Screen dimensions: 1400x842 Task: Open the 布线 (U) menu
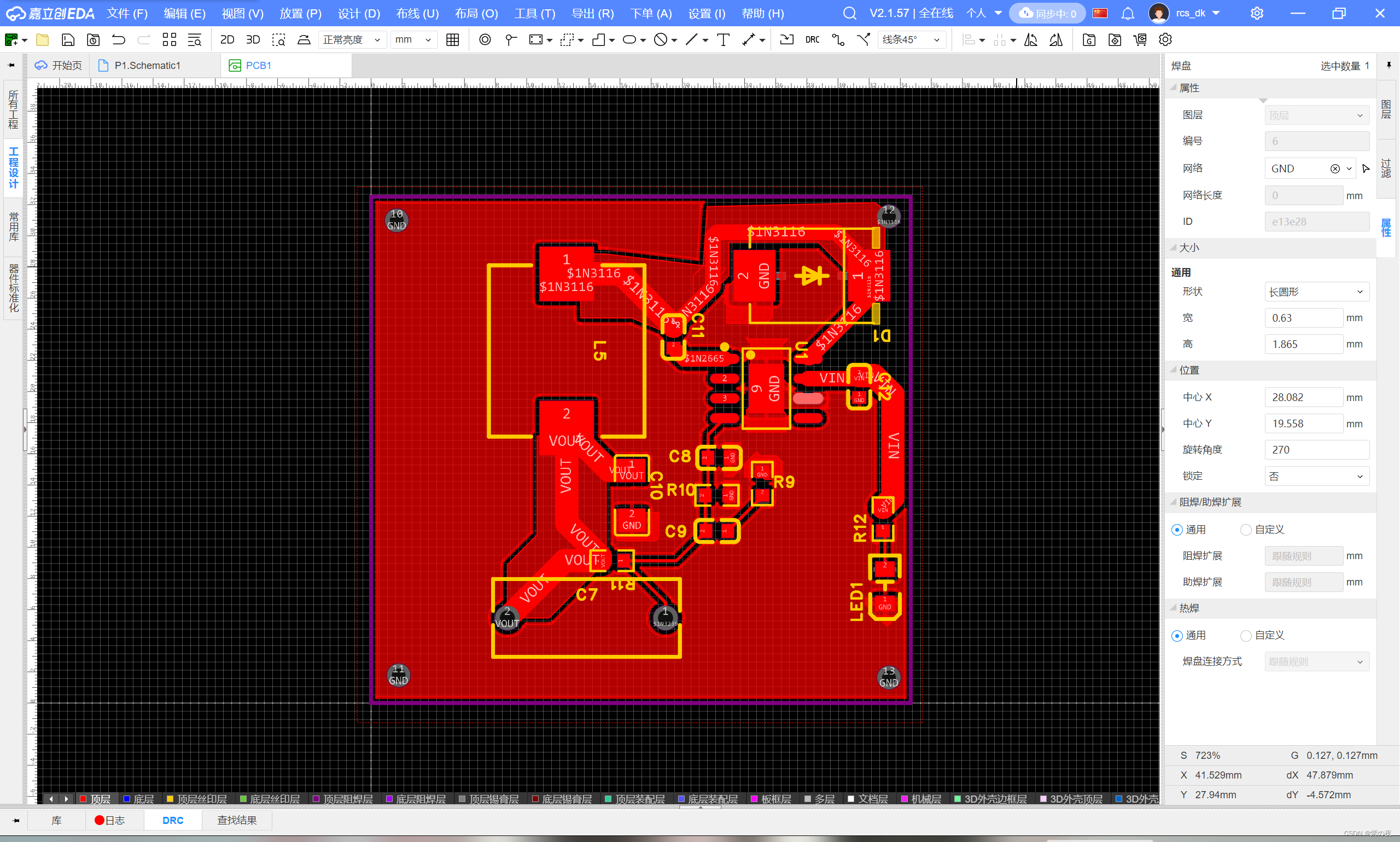click(417, 13)
